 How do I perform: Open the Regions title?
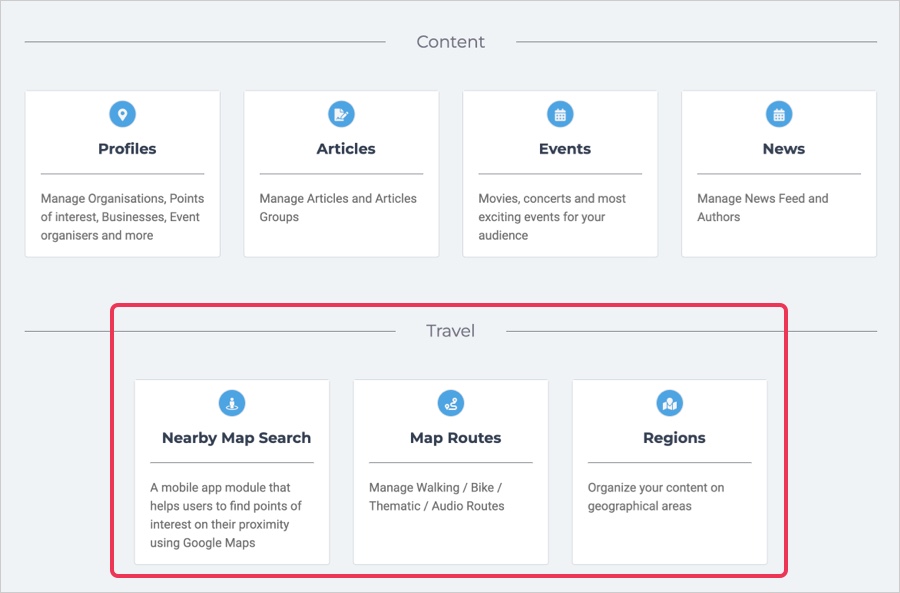[x=674, y=438]
